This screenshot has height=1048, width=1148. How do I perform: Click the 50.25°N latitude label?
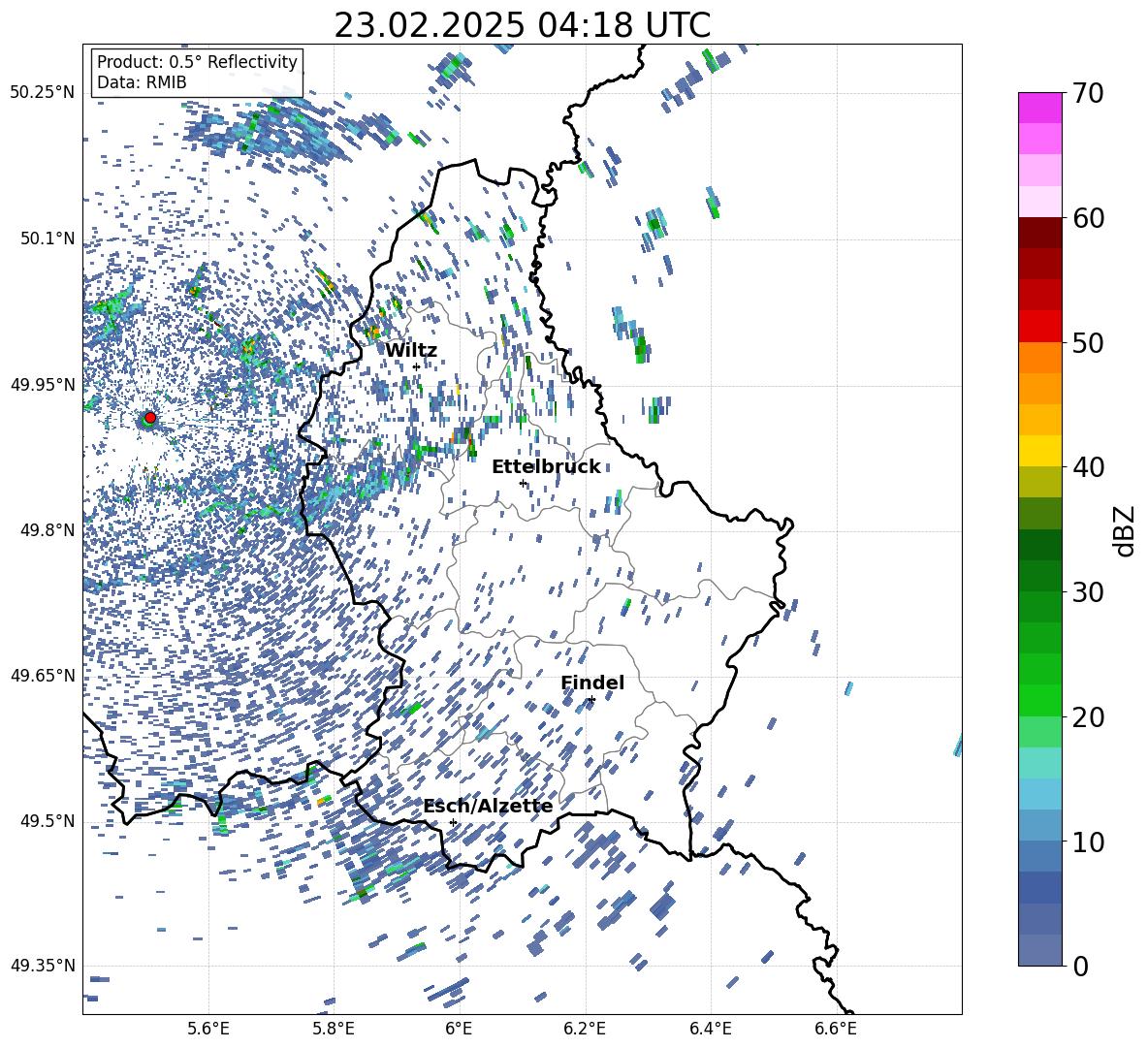tap(43, 93)
